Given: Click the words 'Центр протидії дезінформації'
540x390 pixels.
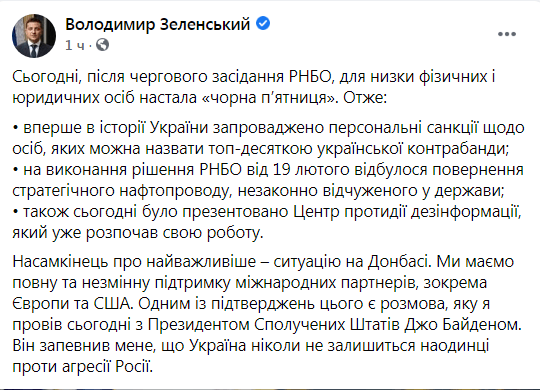Looking at the screenshot, I should [406, 212].
